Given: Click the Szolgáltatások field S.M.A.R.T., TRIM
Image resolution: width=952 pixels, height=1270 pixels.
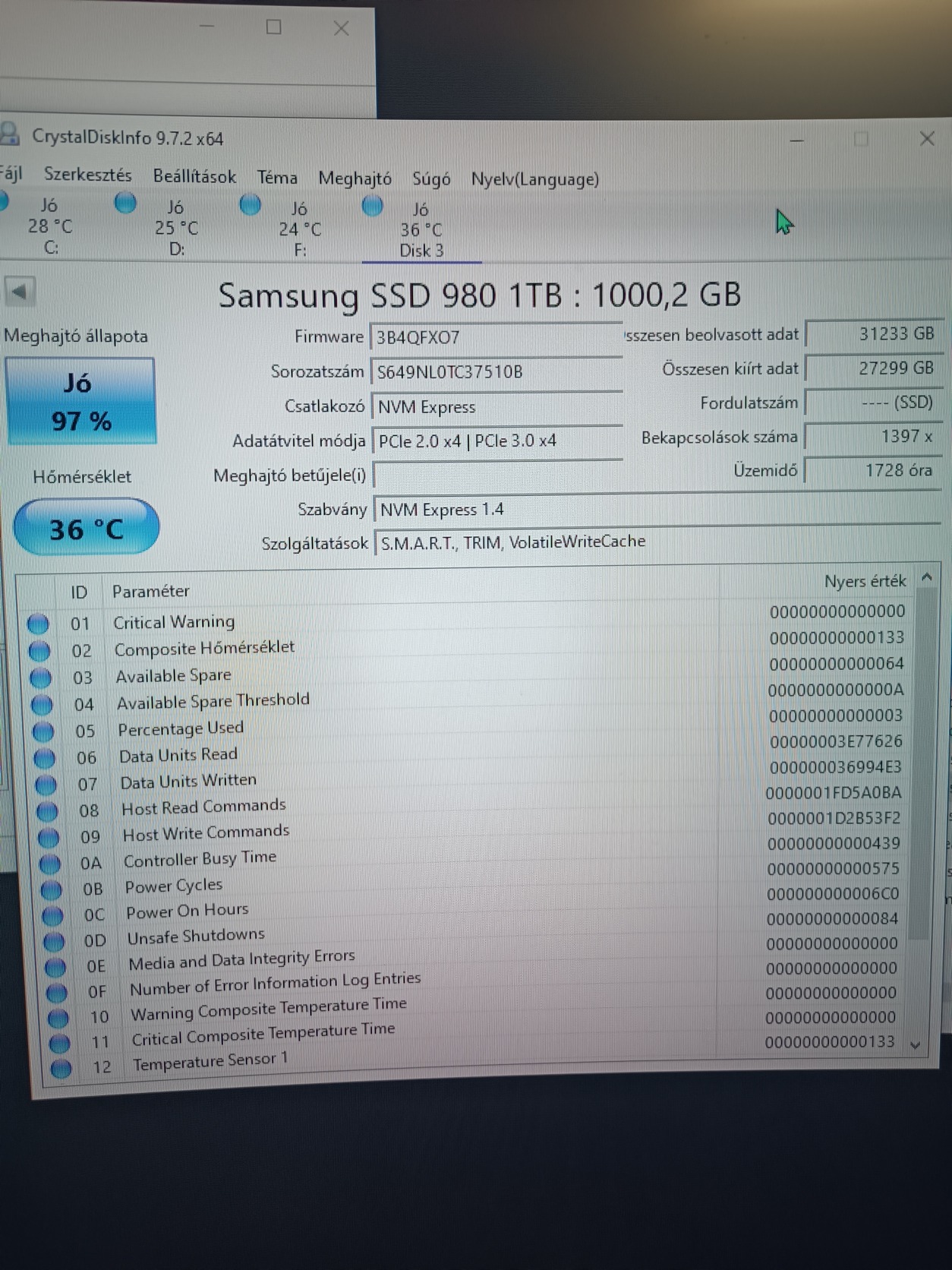Looking at the screenshot, I should pos(657,542).
